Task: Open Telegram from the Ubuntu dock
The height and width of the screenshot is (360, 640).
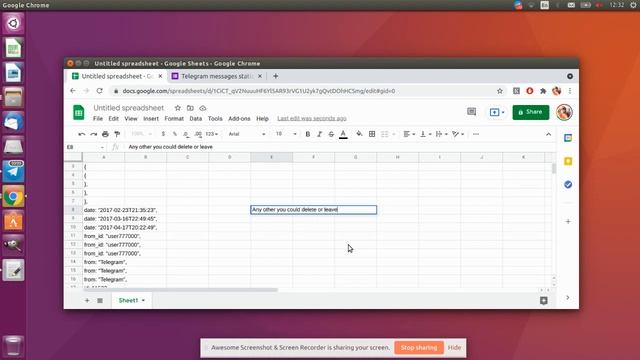Action: pos(13,171)
